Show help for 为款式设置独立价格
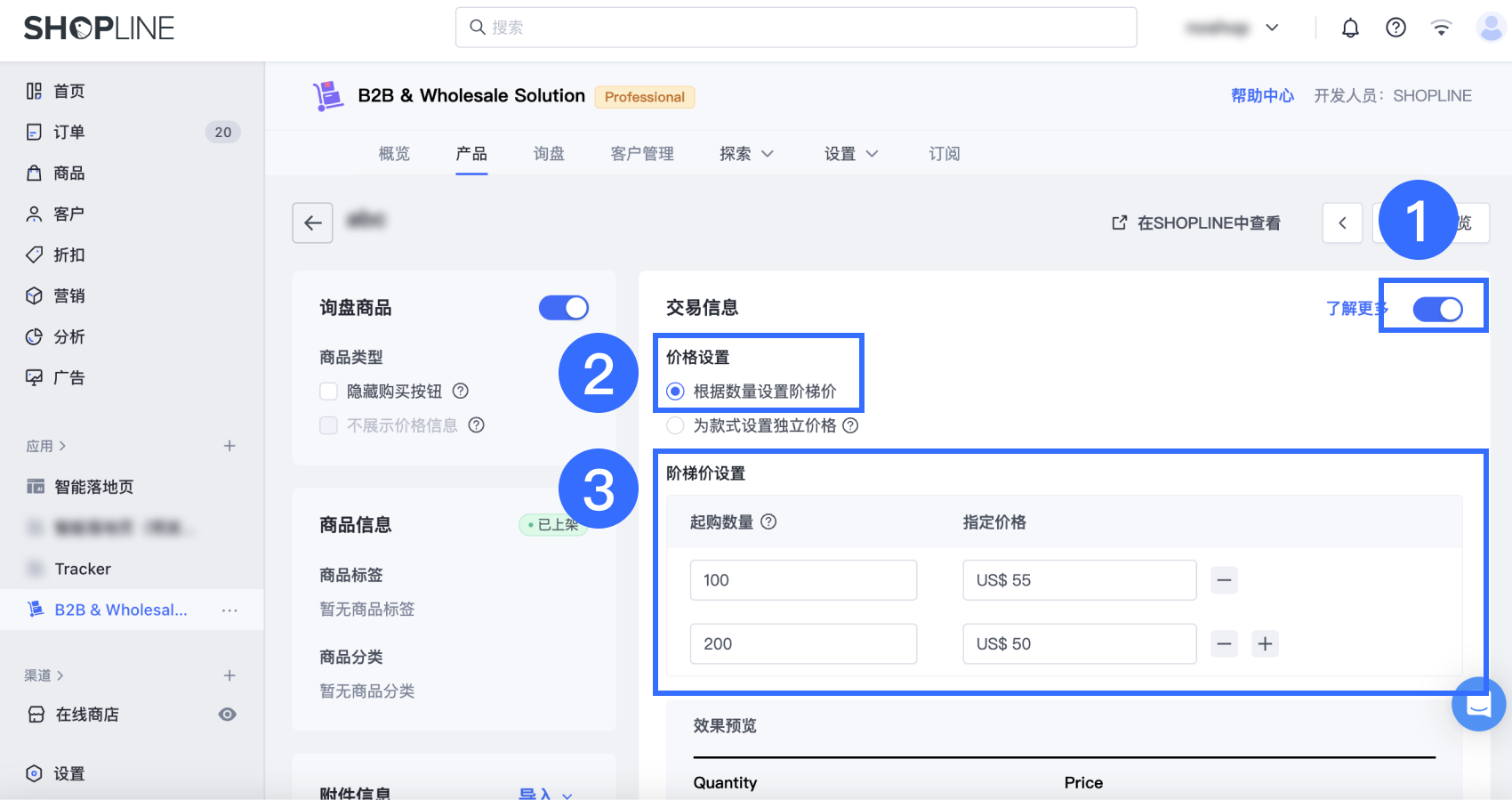This screenshot has width=1512, height=800. [x=851, y=425]
